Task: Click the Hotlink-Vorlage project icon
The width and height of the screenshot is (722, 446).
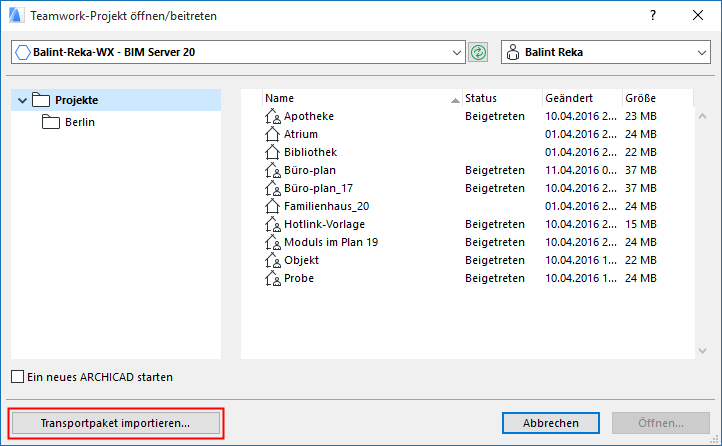Action: 273,224
